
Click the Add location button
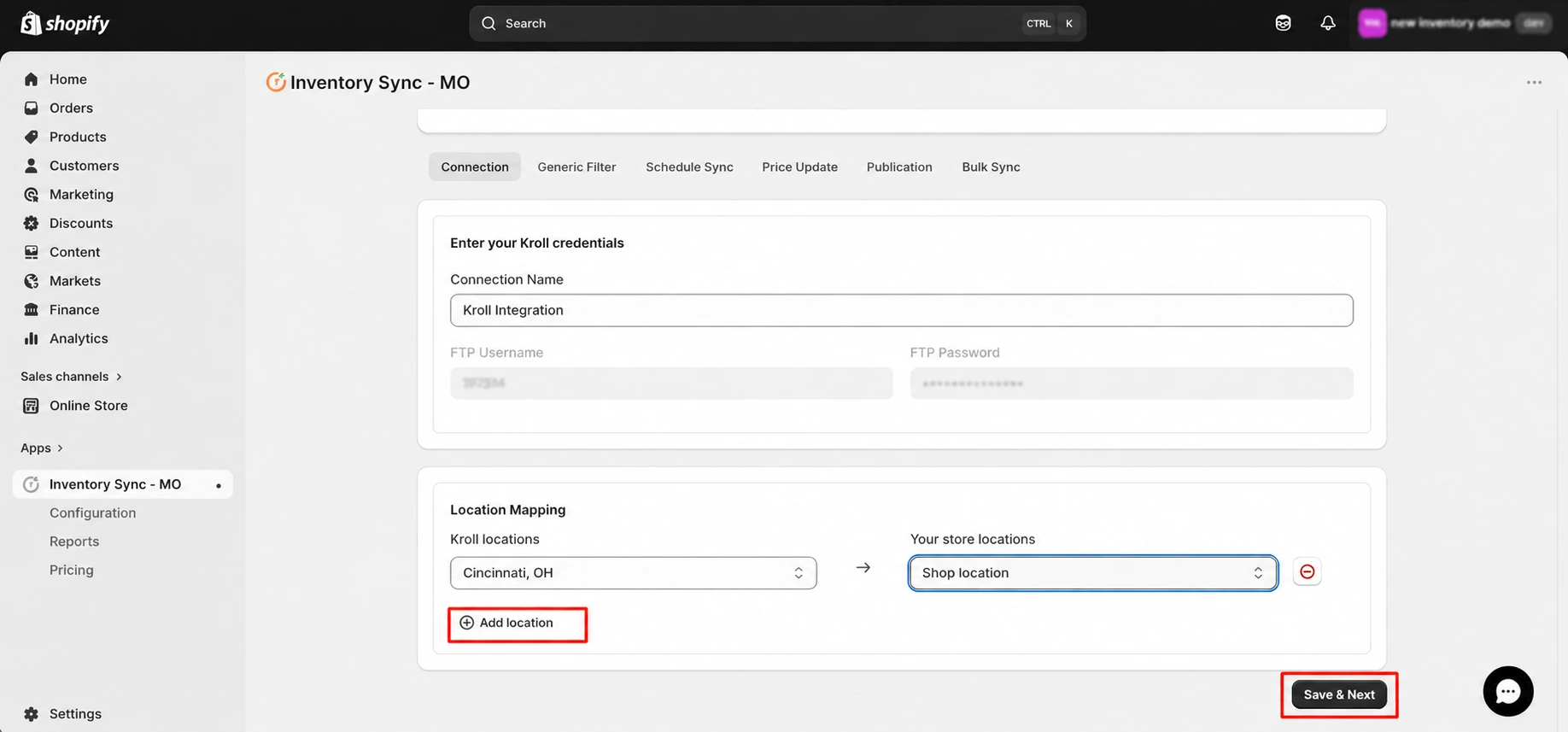[x=507, y=623]
